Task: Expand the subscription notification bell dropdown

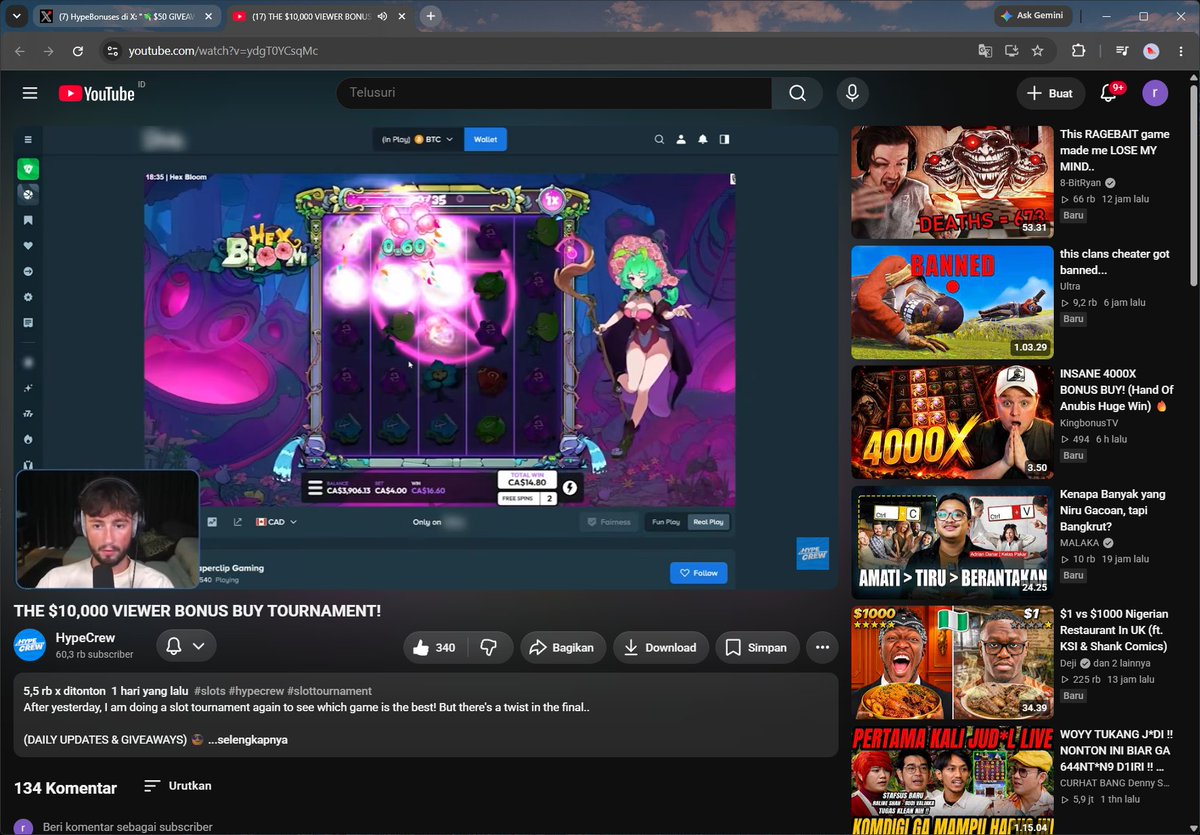Action: 186,646
